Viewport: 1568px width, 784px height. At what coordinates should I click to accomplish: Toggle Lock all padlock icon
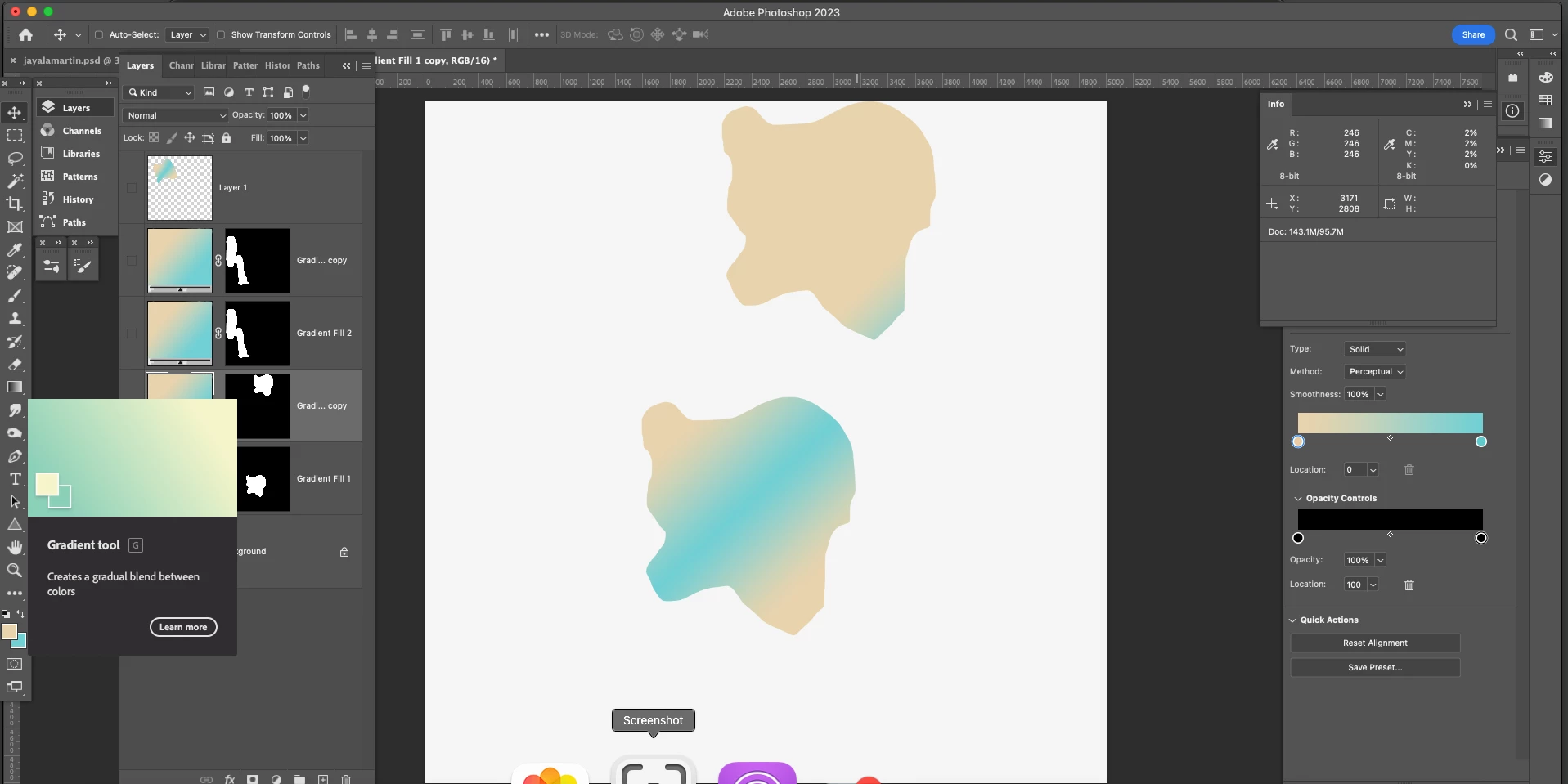[x=227, y=138]
